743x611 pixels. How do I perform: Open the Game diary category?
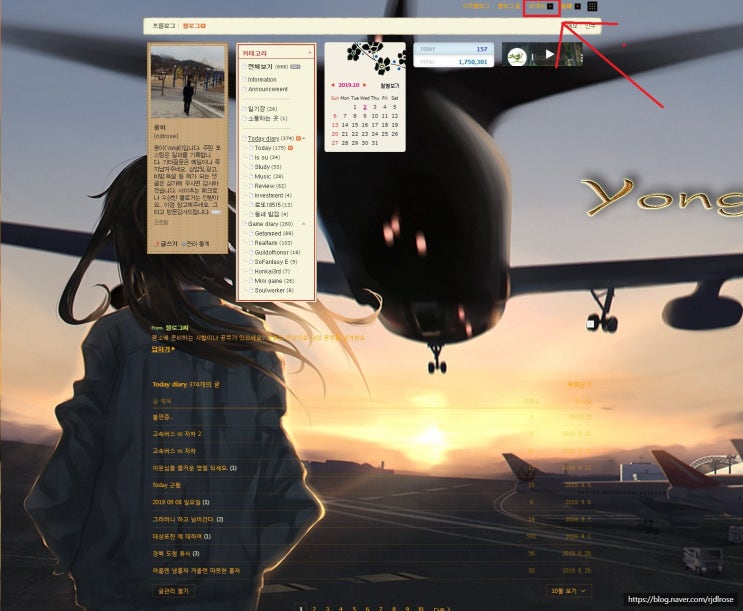pos(263,224)
